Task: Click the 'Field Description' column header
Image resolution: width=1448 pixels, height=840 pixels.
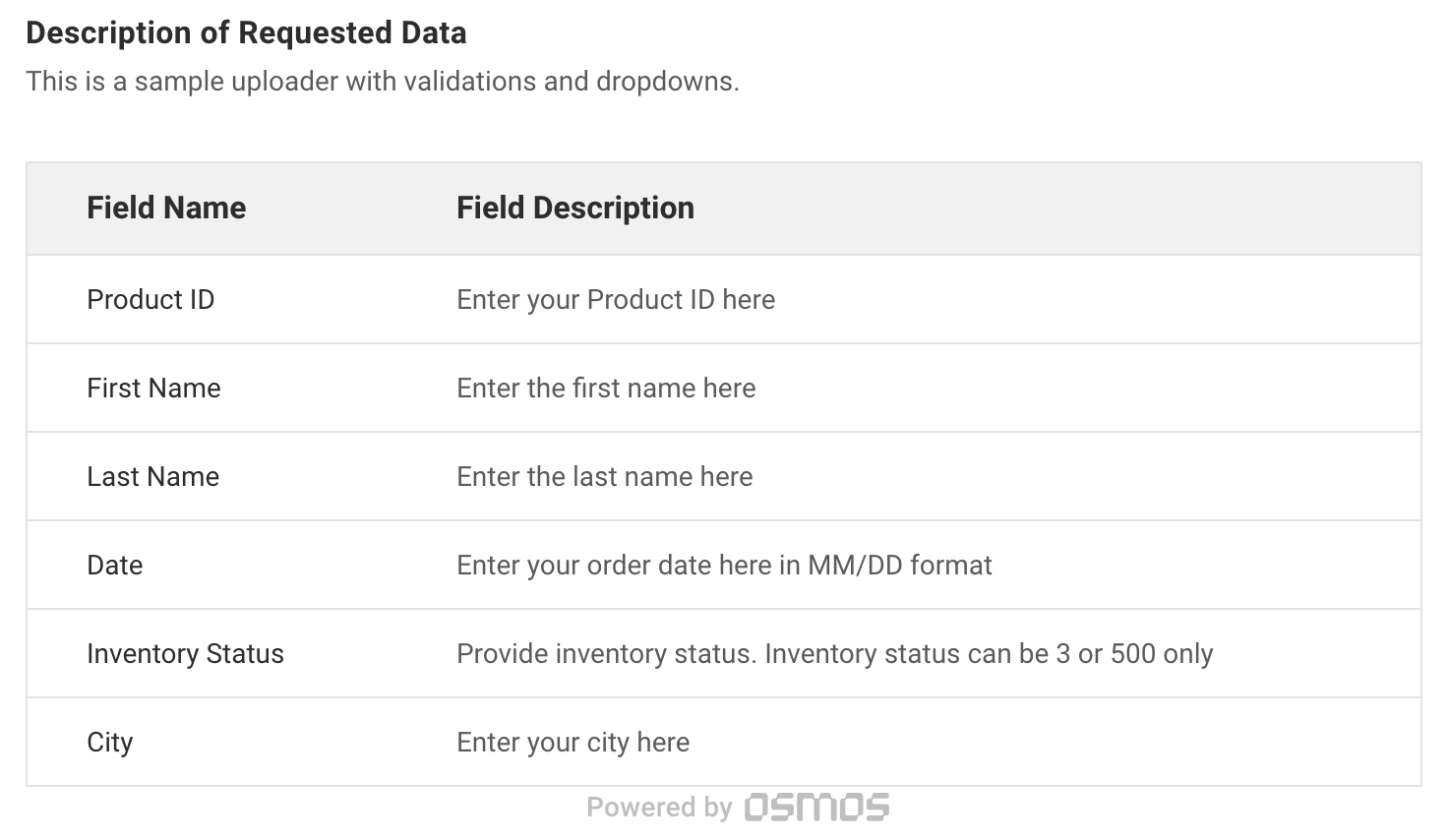Action: pos(575,208)
